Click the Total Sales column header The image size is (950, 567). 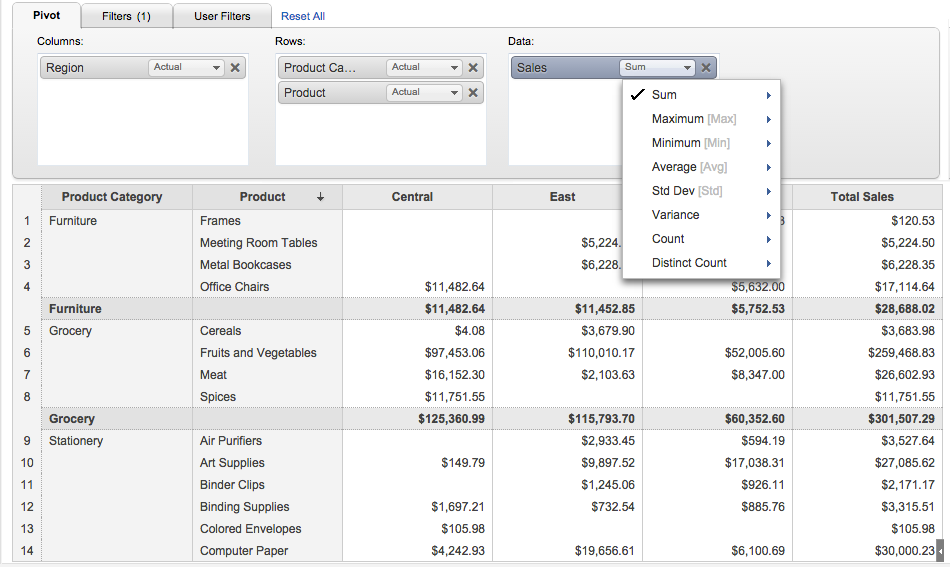pyautogui.click(x=862, y=197)
